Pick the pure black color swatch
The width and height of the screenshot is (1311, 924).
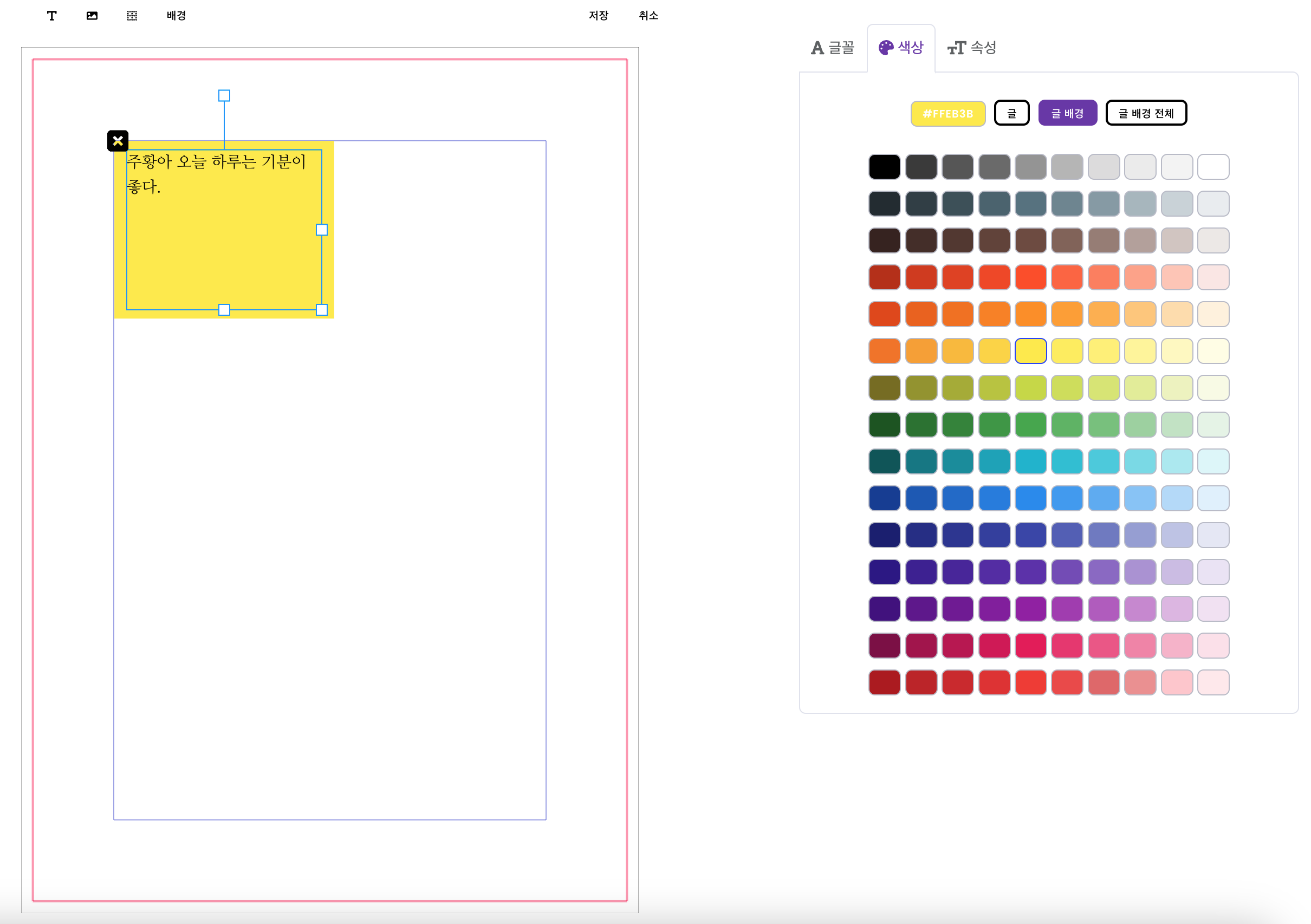pyautogui.click(x=885, y=167)
